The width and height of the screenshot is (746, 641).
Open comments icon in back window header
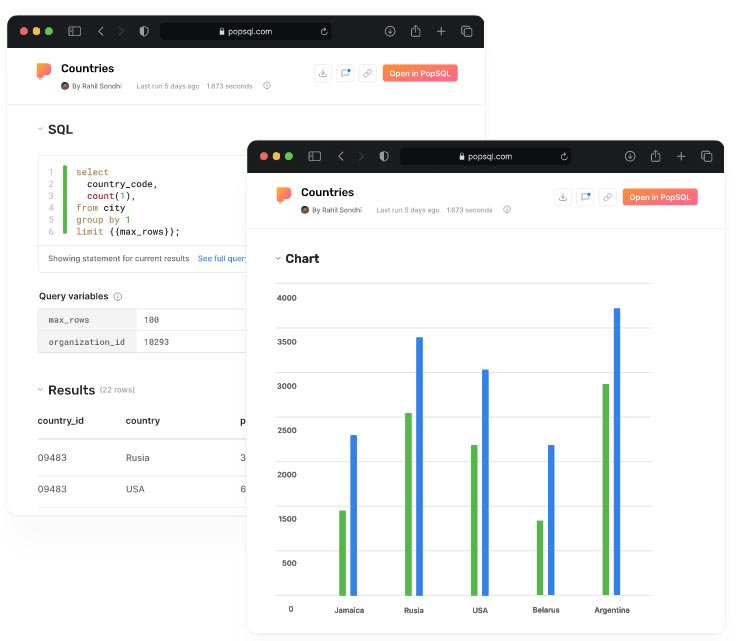345,73
